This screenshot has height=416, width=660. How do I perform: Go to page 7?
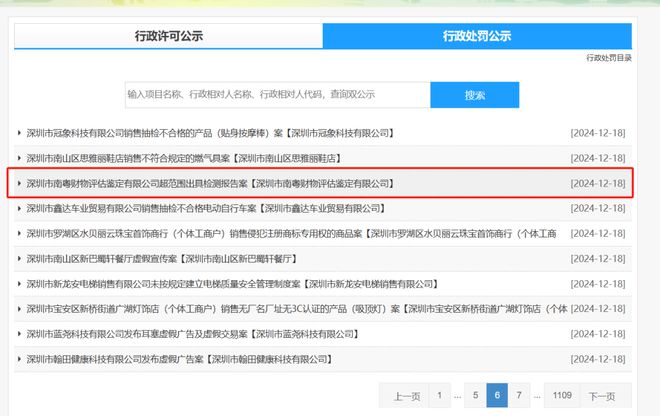coord(519,395)
